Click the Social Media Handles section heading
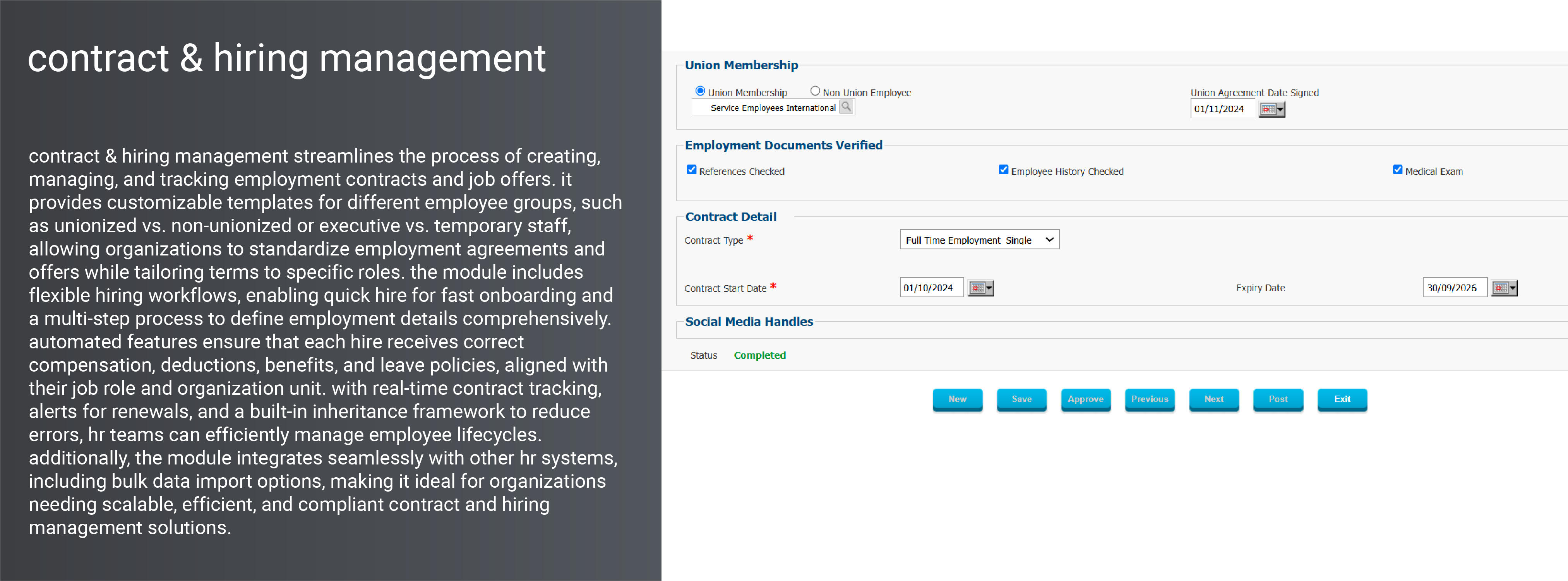Screen dimensions: 1568x581 pyautogui.click(x=749, y=322)
